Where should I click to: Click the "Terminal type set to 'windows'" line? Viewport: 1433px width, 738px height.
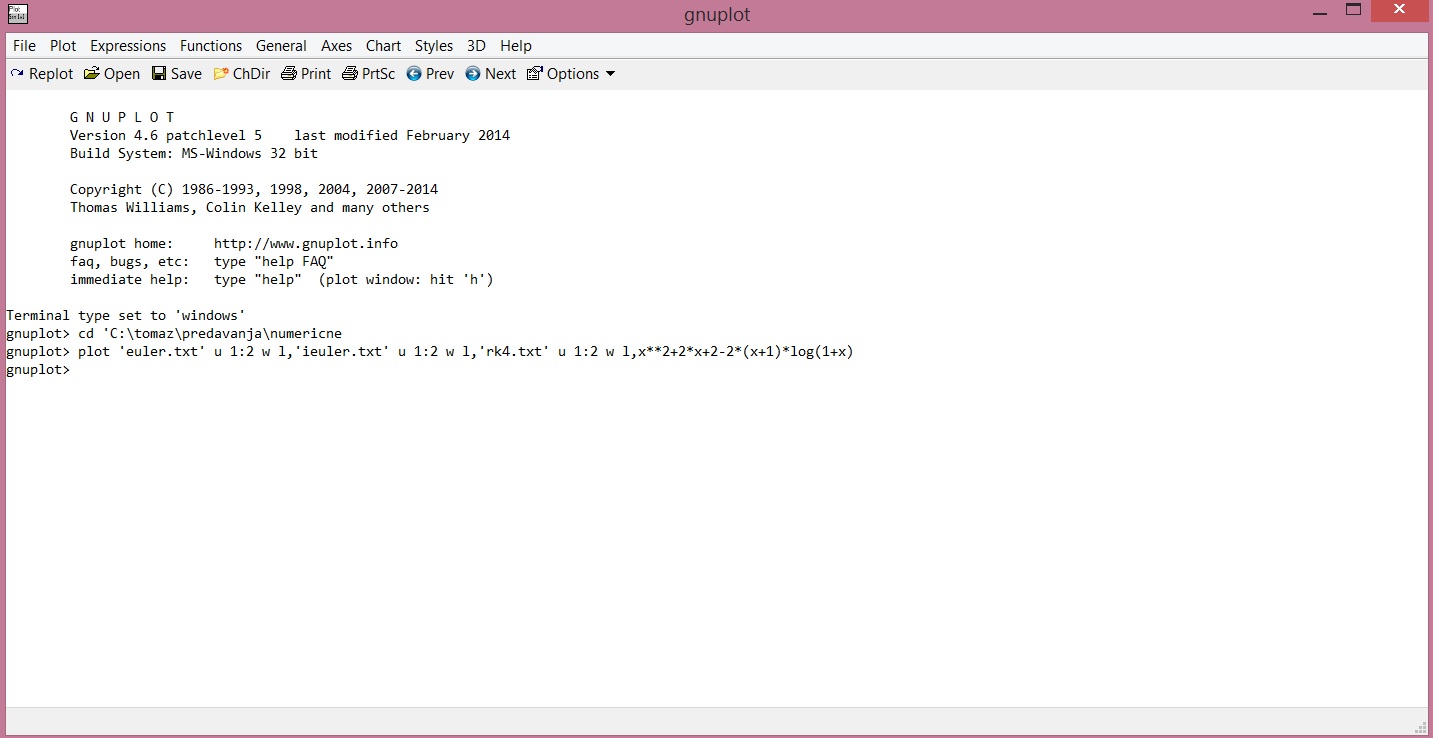click(126, 316)
